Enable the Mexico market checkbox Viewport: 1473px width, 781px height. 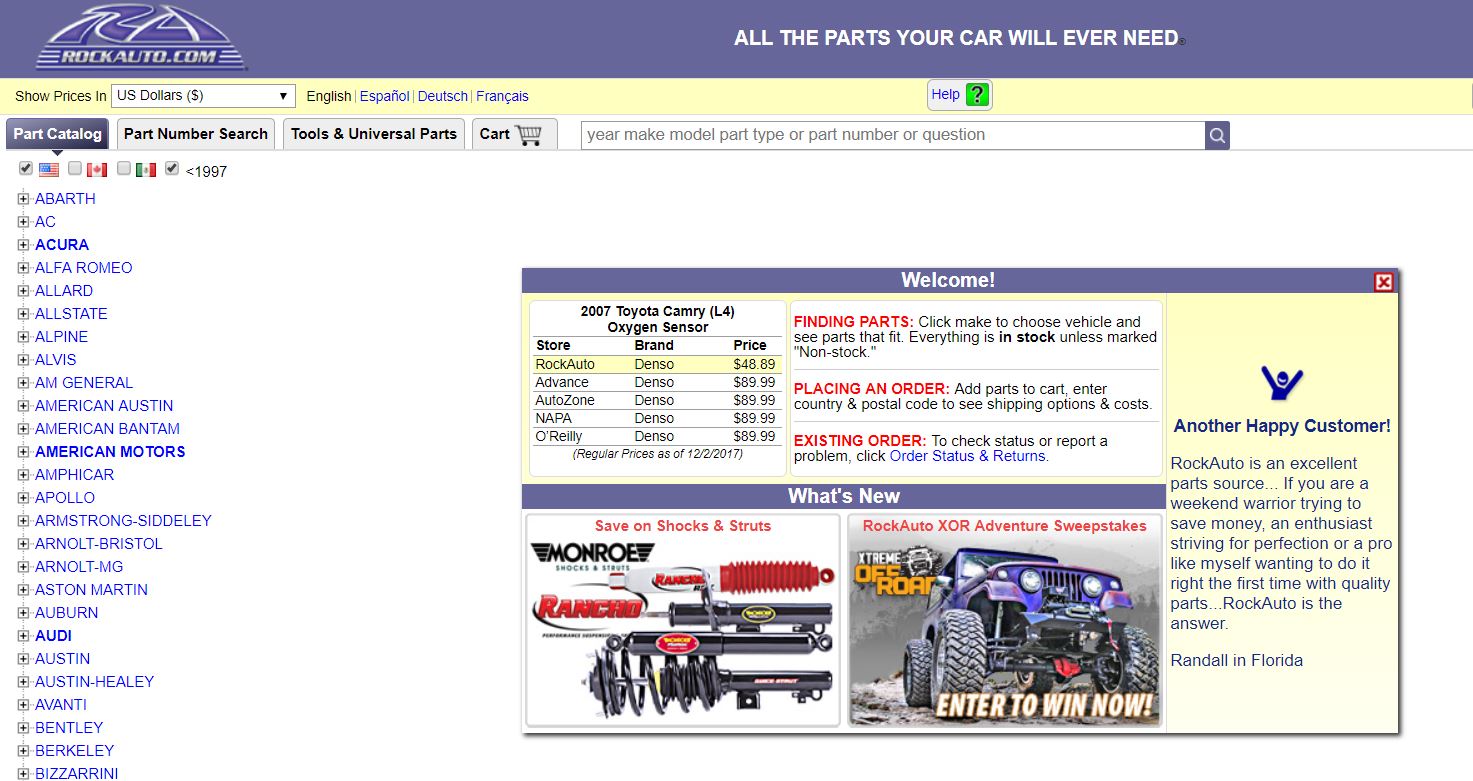click(124, 168)
